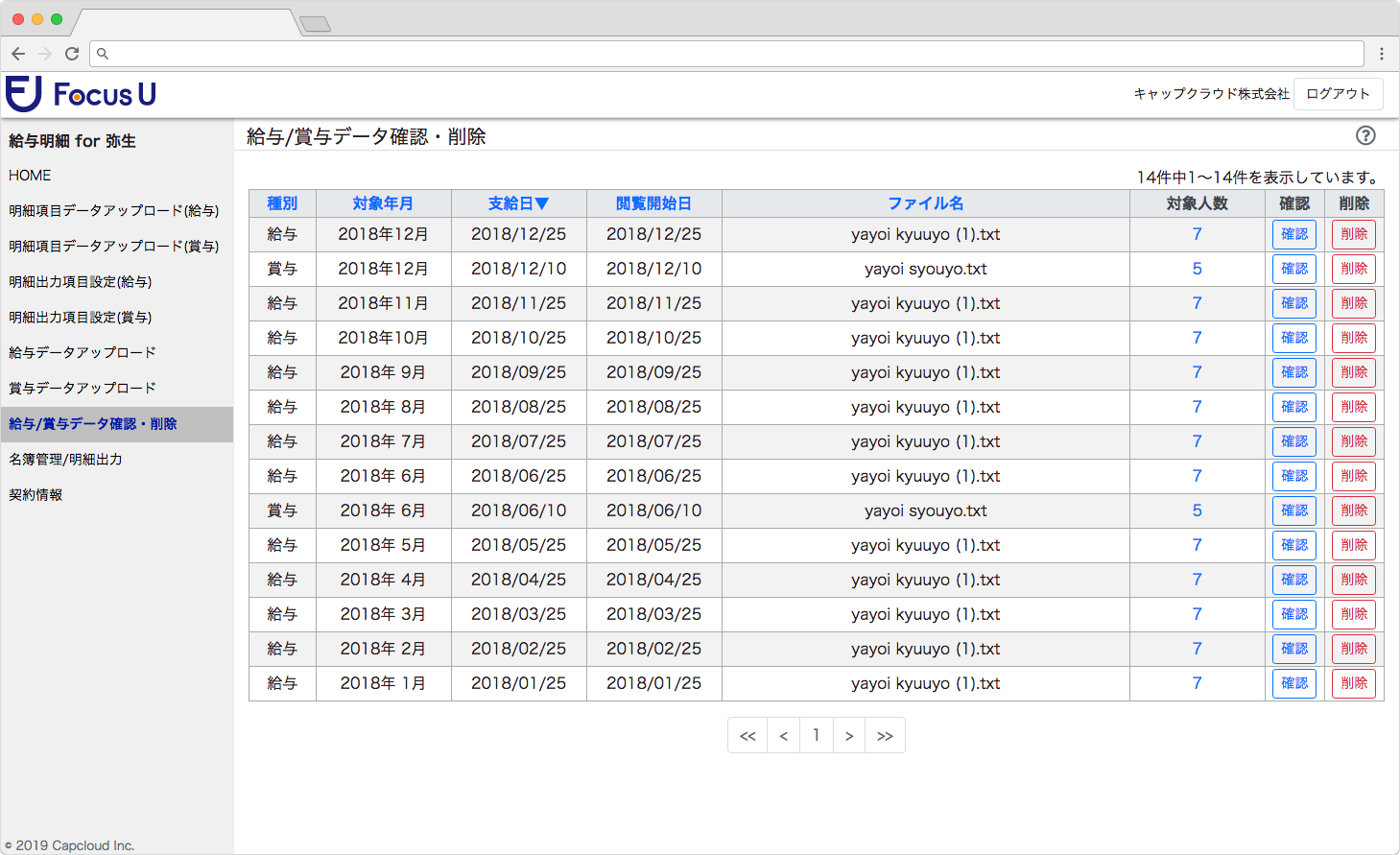Click 削除 for the 2018/10/25 row
This screenshot has width=1400, height=855.
pos(1354,338)
